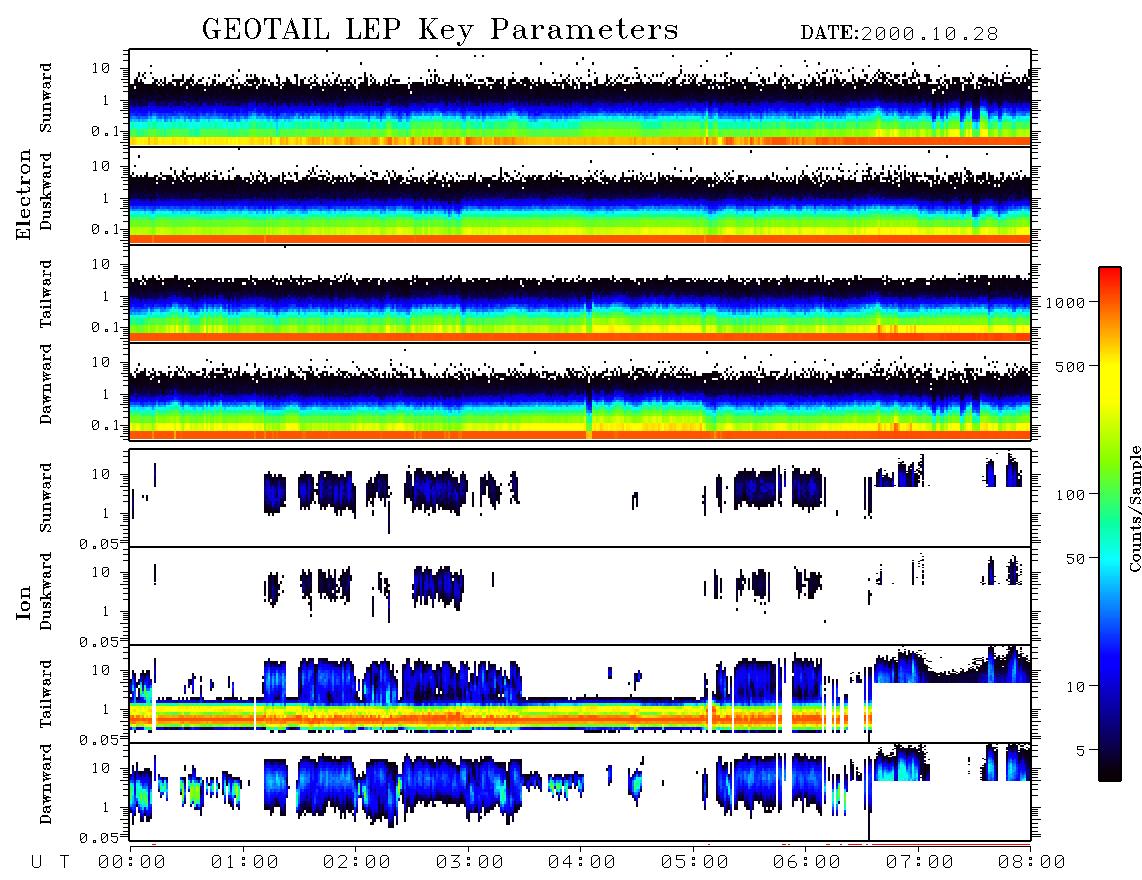Image resolution: width=1142 pixels, height=880 pixels.
Task: Select the Ion "Tailward" panel label
Action: (x=46, y=694)
